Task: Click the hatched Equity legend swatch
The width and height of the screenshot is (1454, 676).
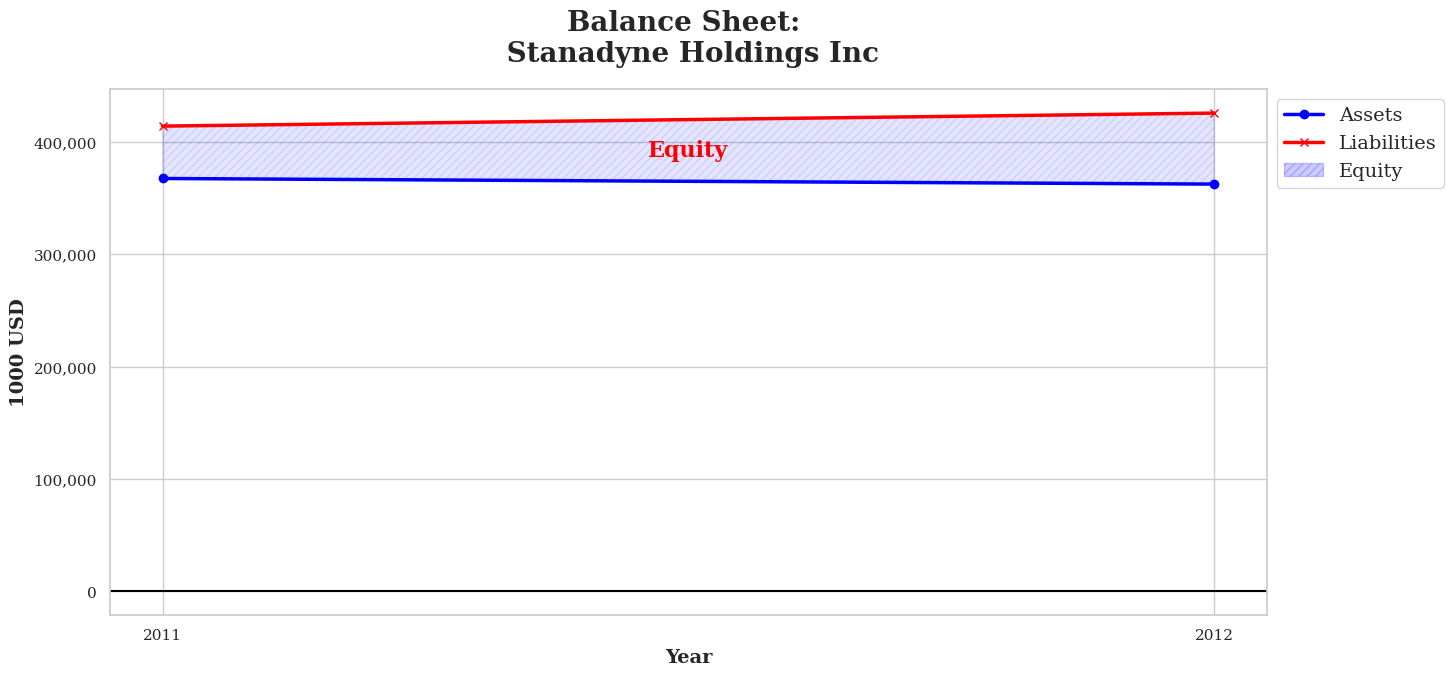Action: (1303, 171)
